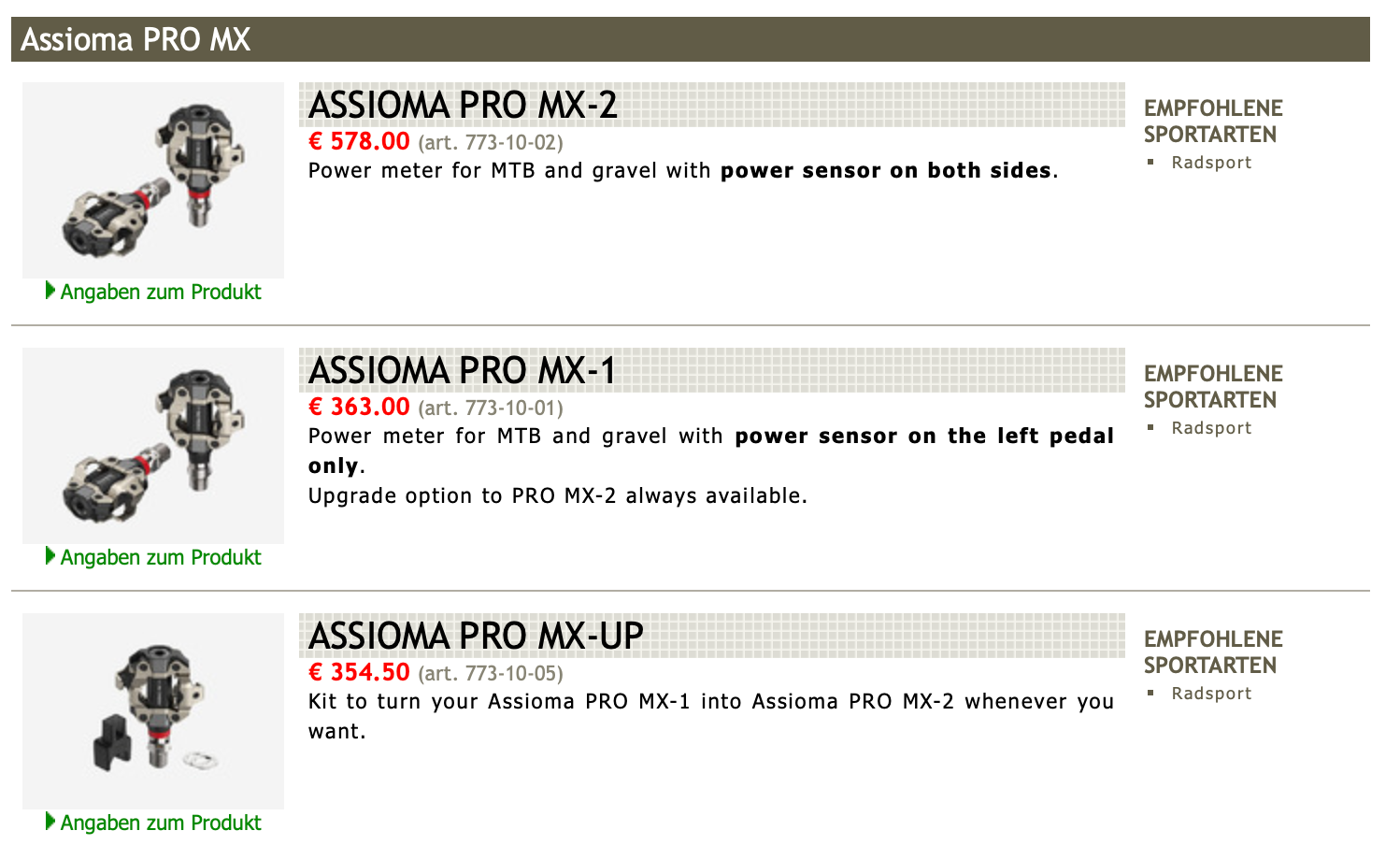The image size is (1400, 845).
Task: Click the ASSIOMA PRO MX-2 pedal thumbnail
Action: click(x=153, y=180)
